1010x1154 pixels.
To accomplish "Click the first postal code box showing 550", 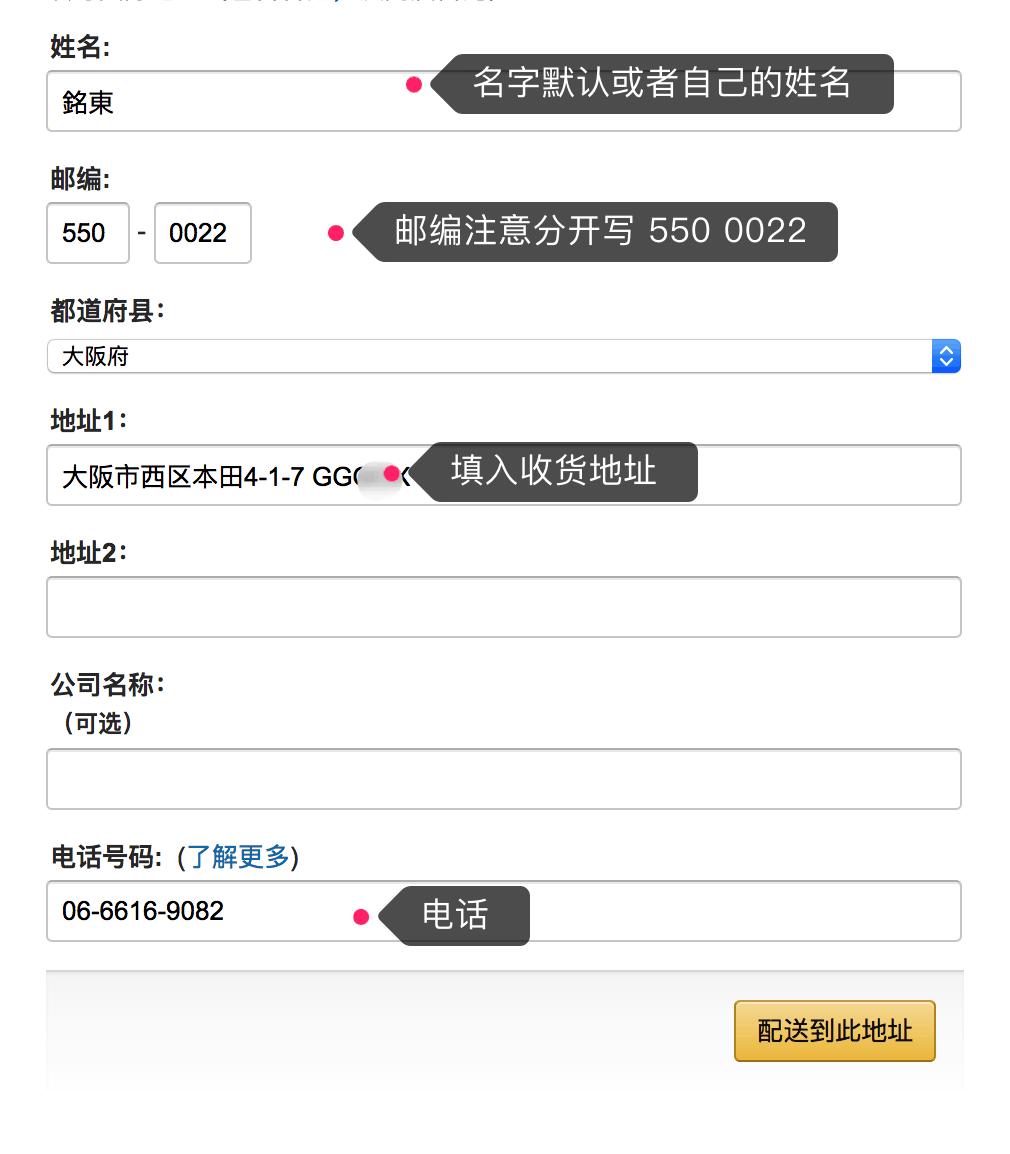I will pyautogui.click(x=87, y=233).
